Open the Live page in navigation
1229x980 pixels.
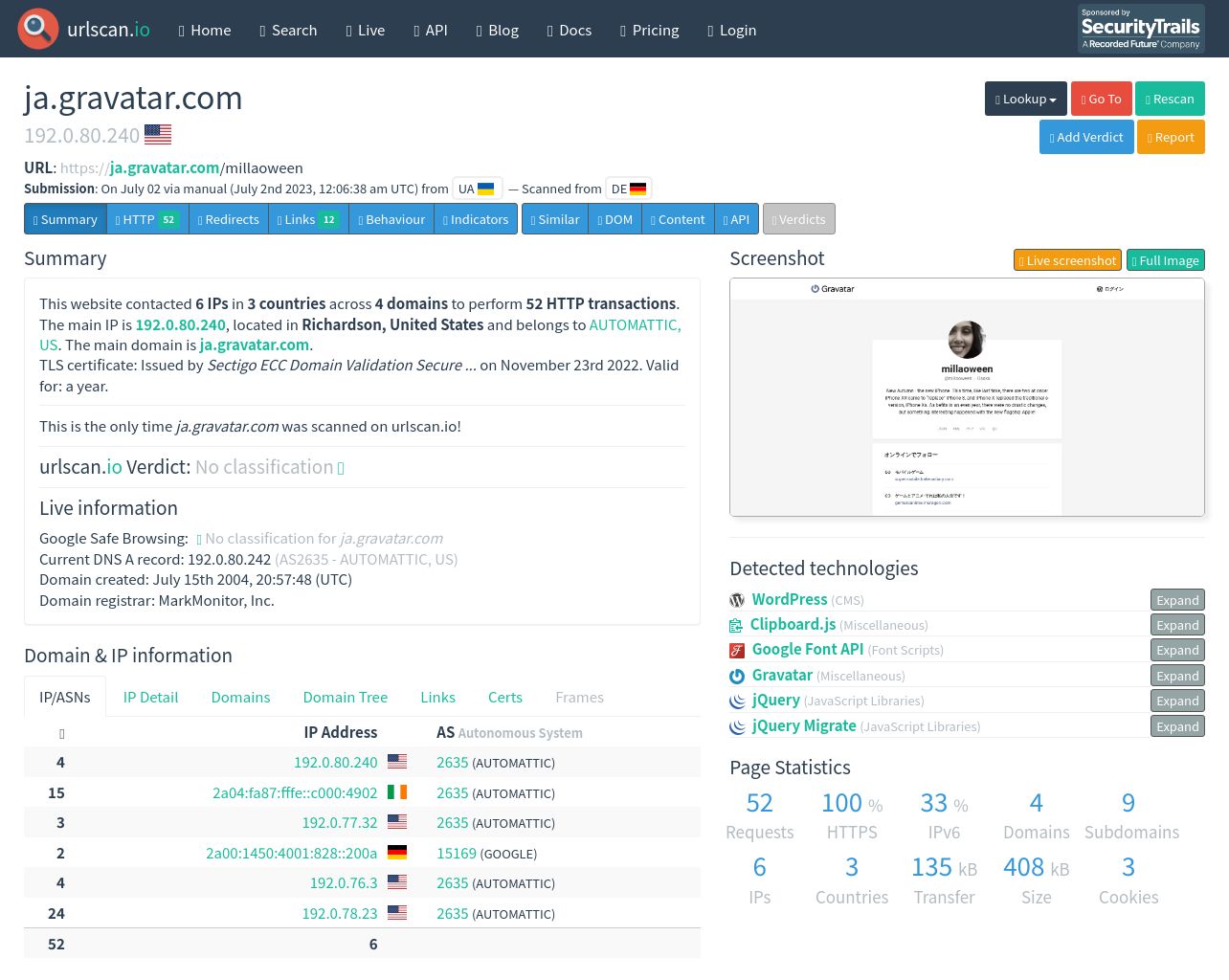tap(366, 30)
